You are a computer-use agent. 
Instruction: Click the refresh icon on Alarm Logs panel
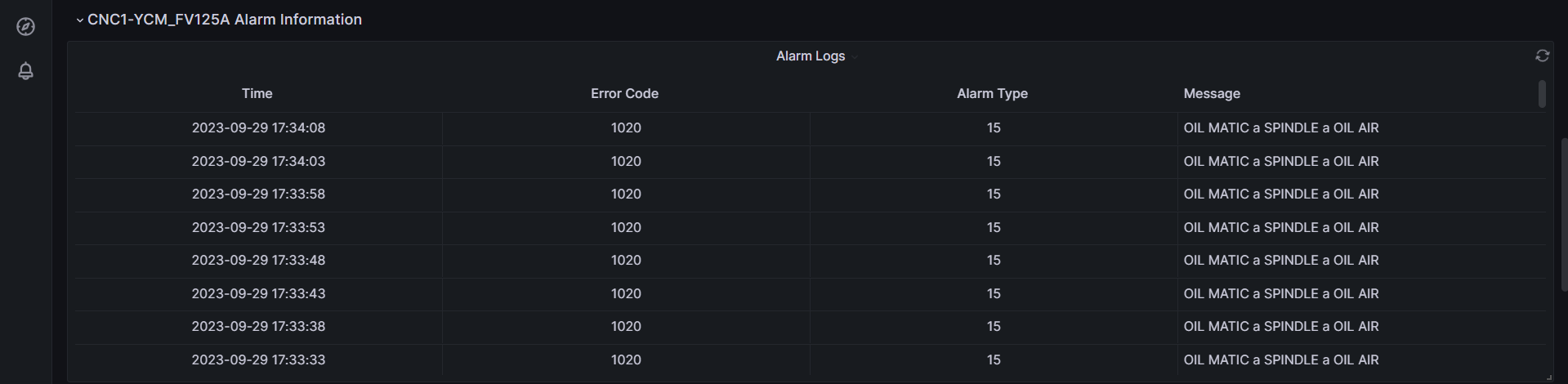coord(1542,56)
